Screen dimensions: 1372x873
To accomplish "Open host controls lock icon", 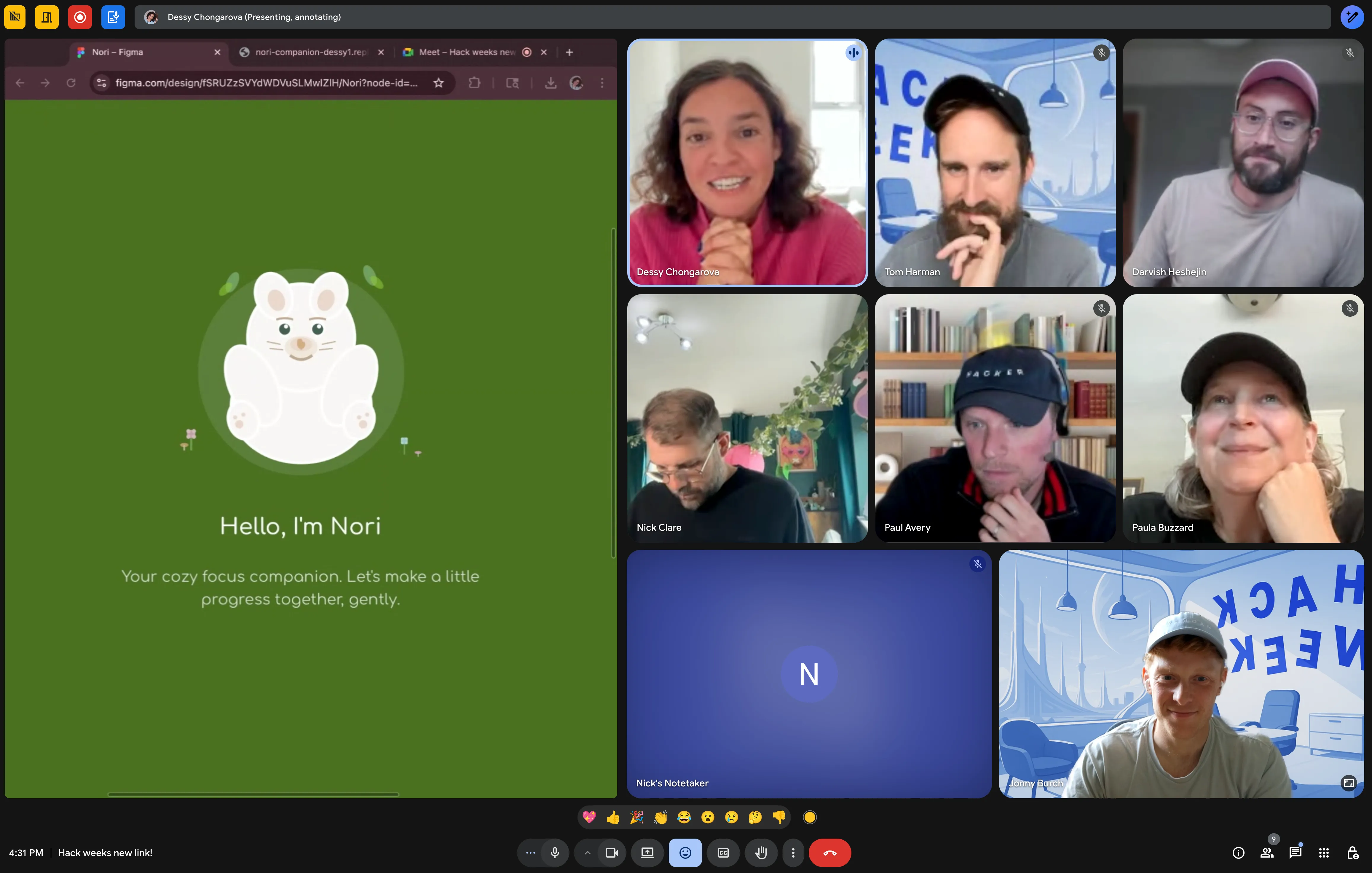I will click(x=1352, y=853).
